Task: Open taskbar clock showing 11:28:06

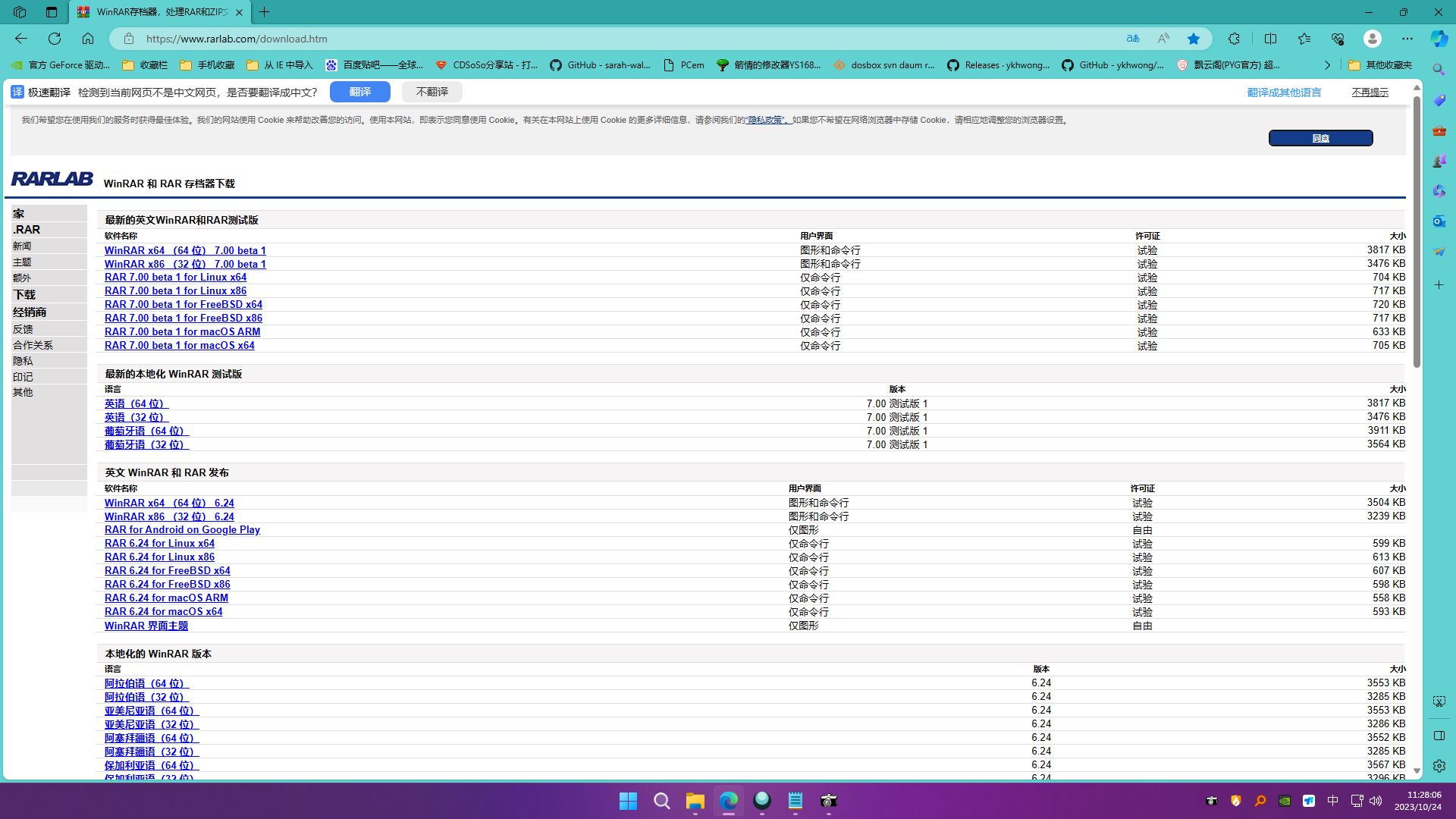Action: coord(1417,801)
